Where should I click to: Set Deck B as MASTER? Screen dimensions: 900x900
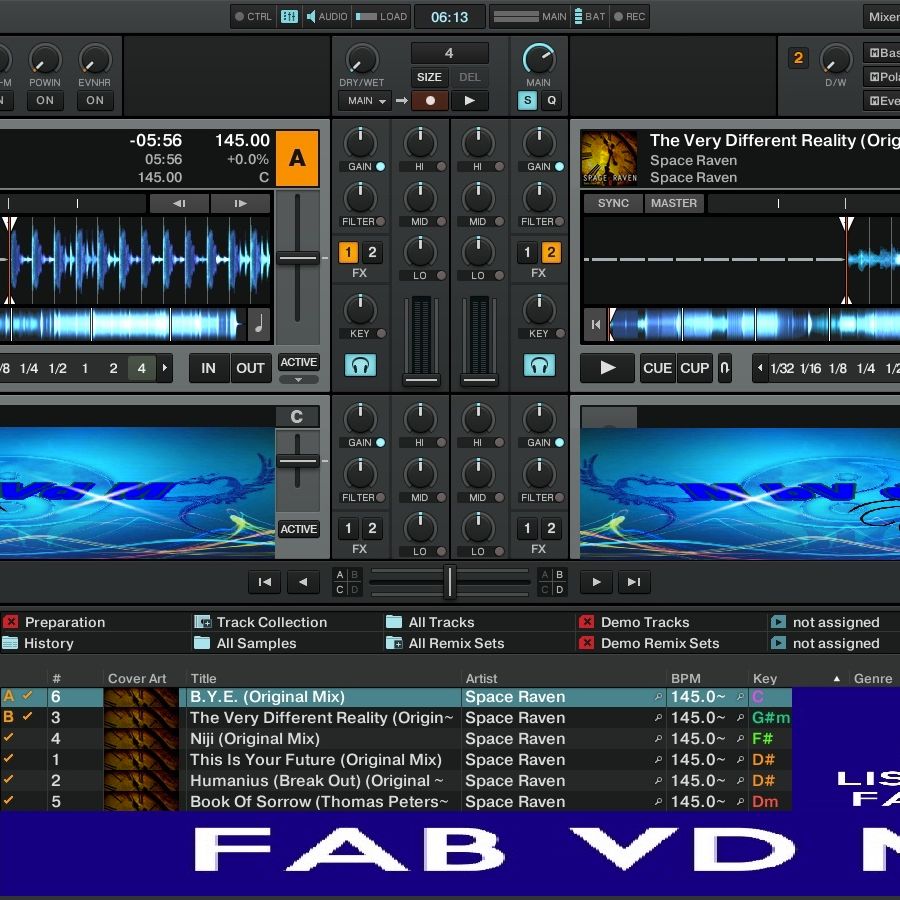click(x=674, y=203)
